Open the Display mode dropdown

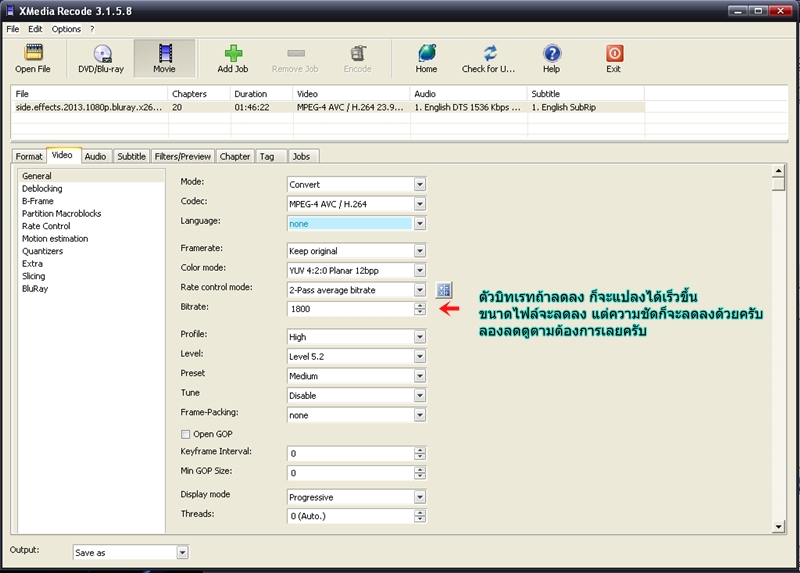[420, 497]
